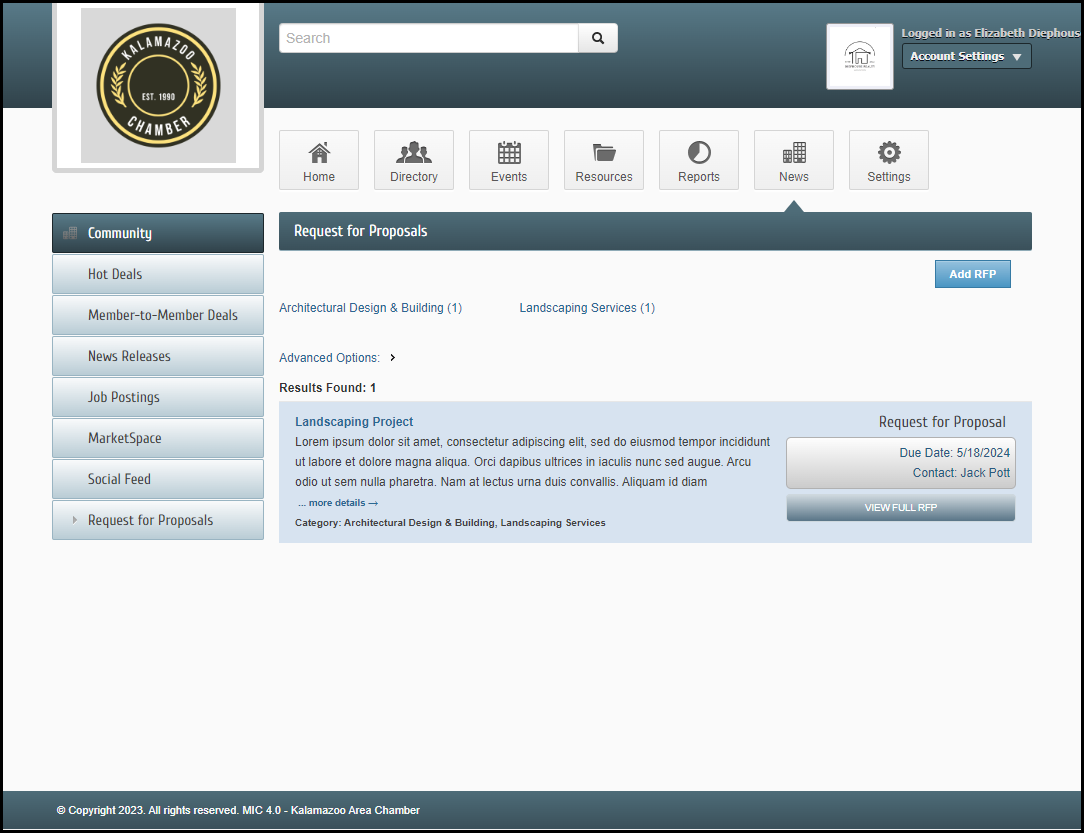Open the Account Settings dropdown
The width and height of the screenshot is (1084, 833).
click(966, 57)
